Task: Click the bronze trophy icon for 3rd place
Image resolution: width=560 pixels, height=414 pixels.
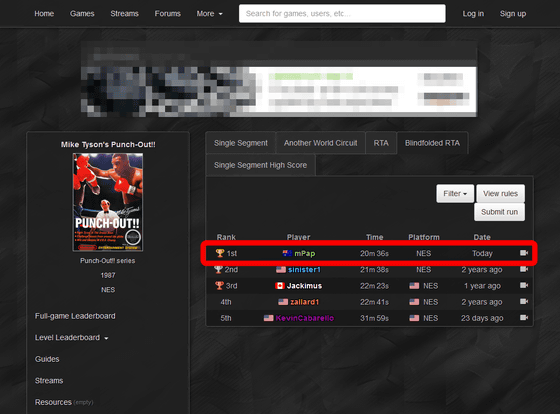Action: click(x=219, y=285)
